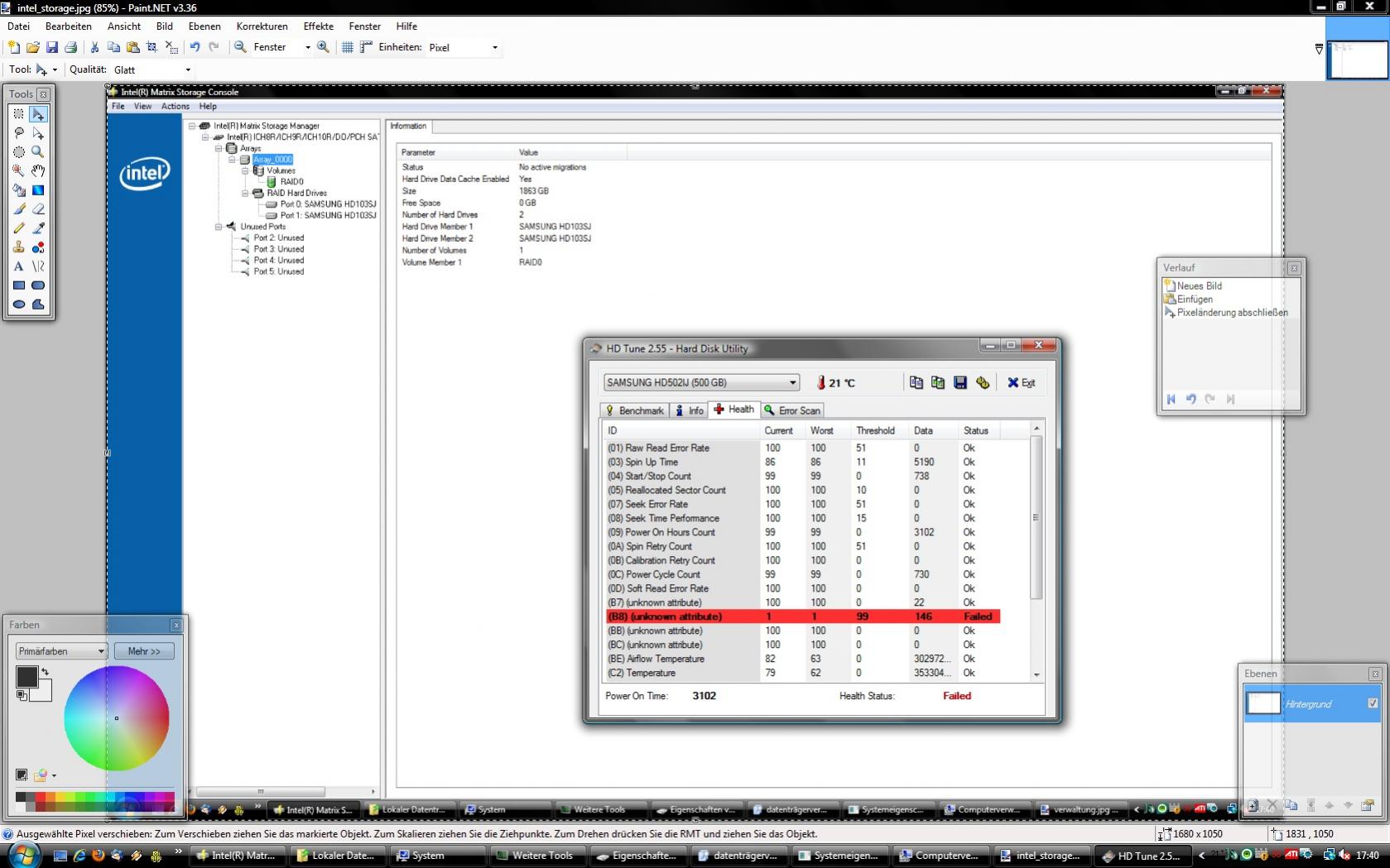
Task: Open the Fenster zoom level dropdown
Action: pos(308,47)
